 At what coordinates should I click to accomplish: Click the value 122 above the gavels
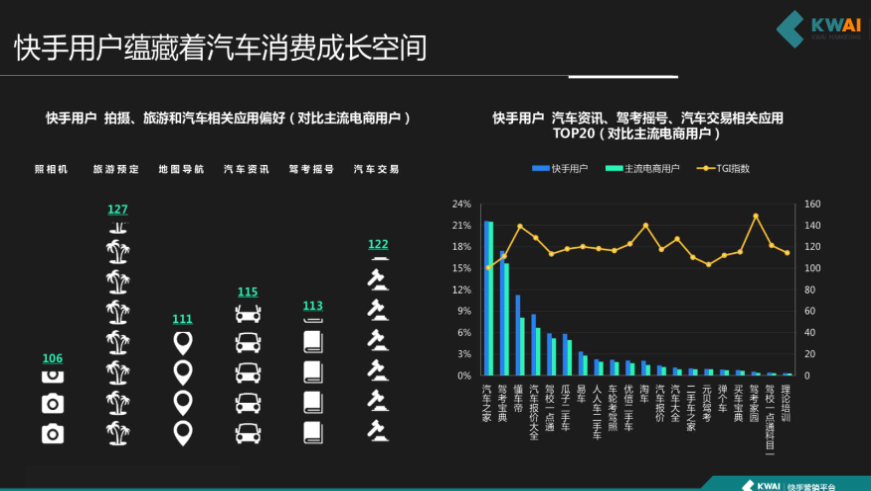(378, 244)
